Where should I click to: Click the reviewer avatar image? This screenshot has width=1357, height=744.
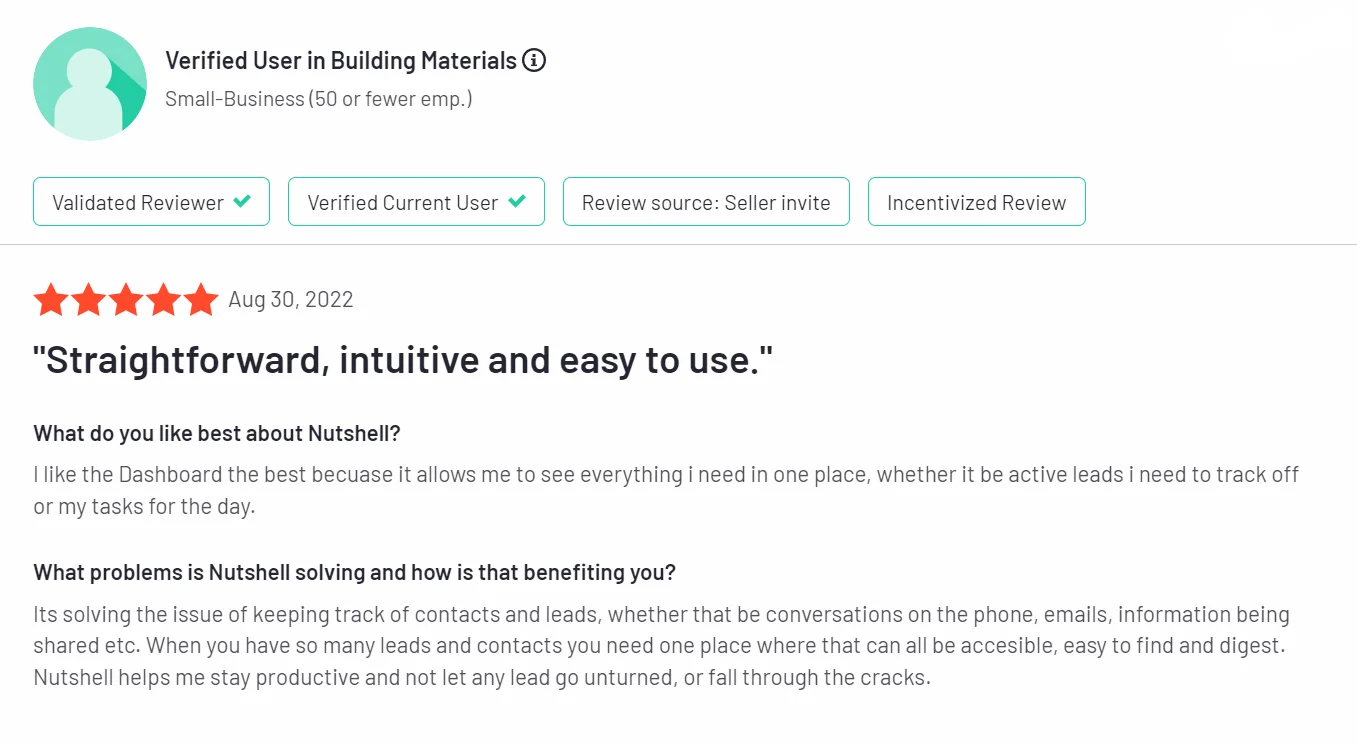(x=90, y=84)
